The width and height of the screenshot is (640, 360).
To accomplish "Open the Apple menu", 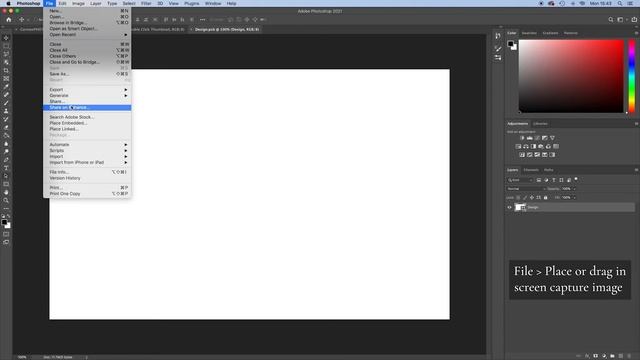I will tap(8, 3).
